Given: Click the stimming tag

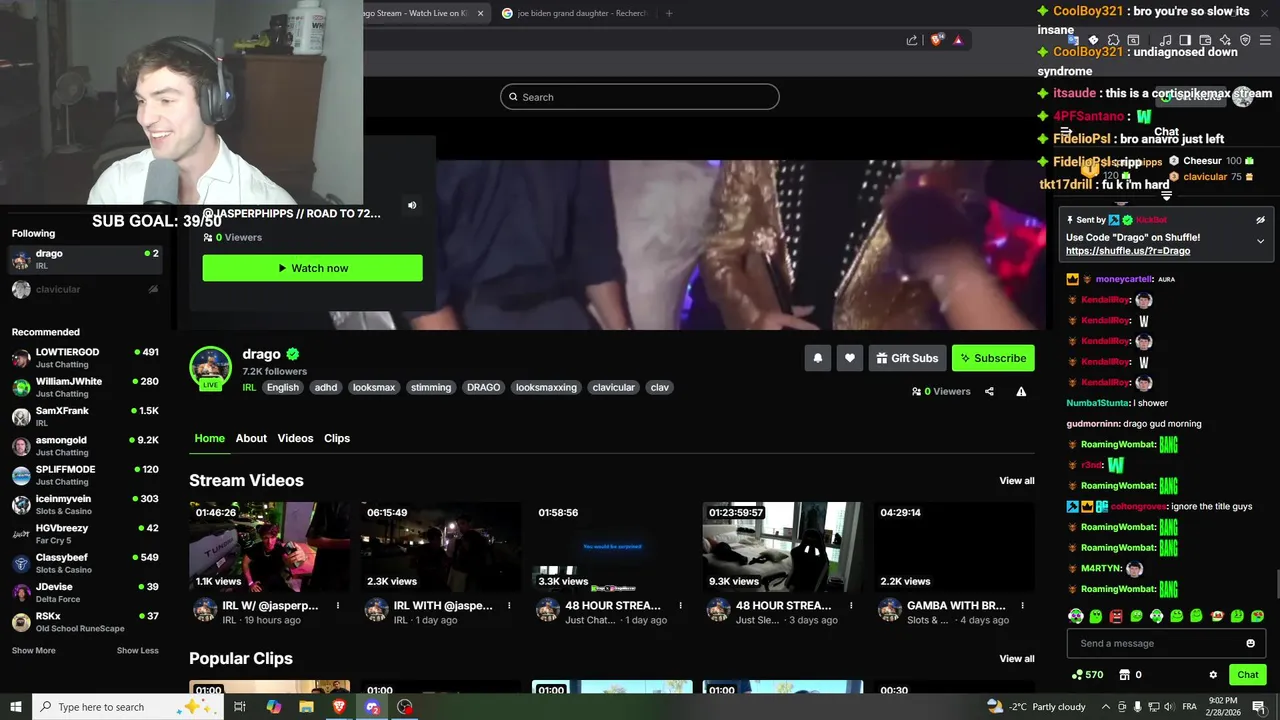Looking at the screenshot, I should [x=431, y=387].
